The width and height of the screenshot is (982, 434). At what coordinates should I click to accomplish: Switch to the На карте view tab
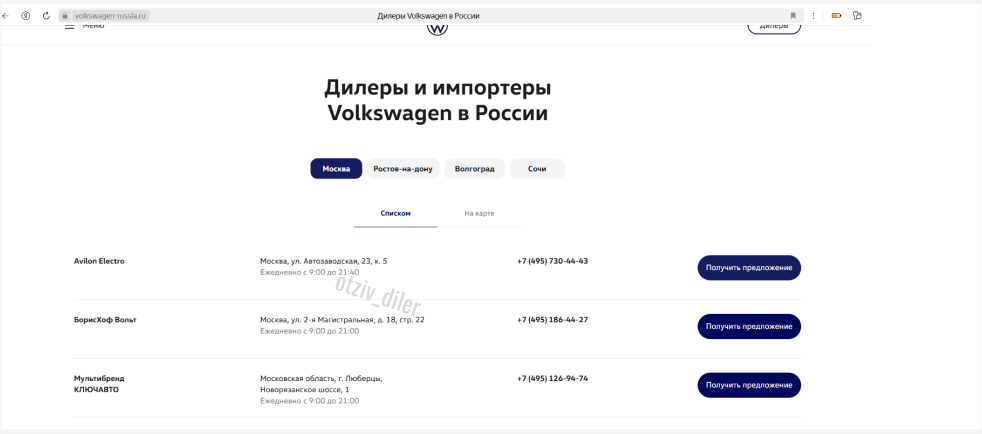click(x=479, y=214)
